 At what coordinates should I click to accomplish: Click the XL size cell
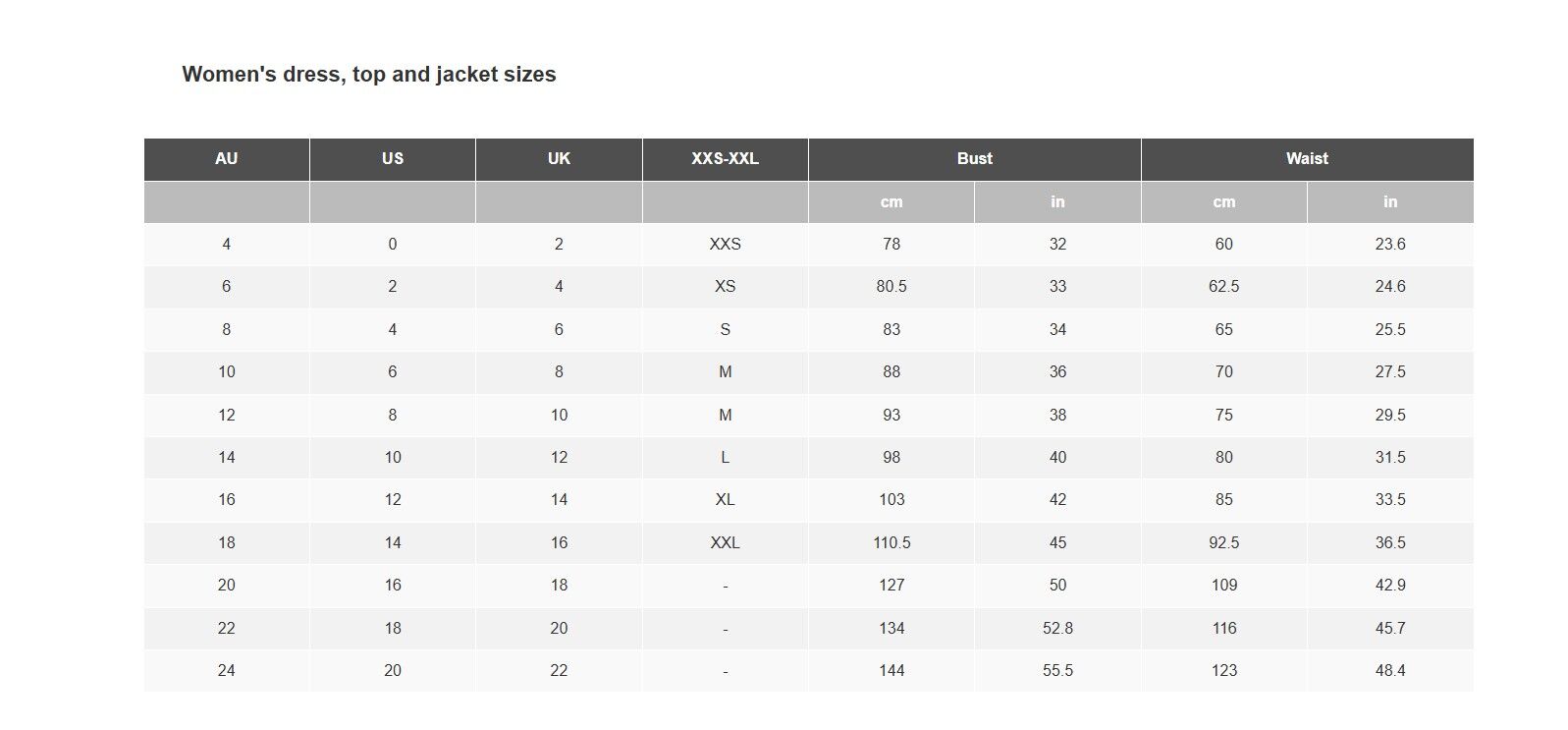point(726,500)
